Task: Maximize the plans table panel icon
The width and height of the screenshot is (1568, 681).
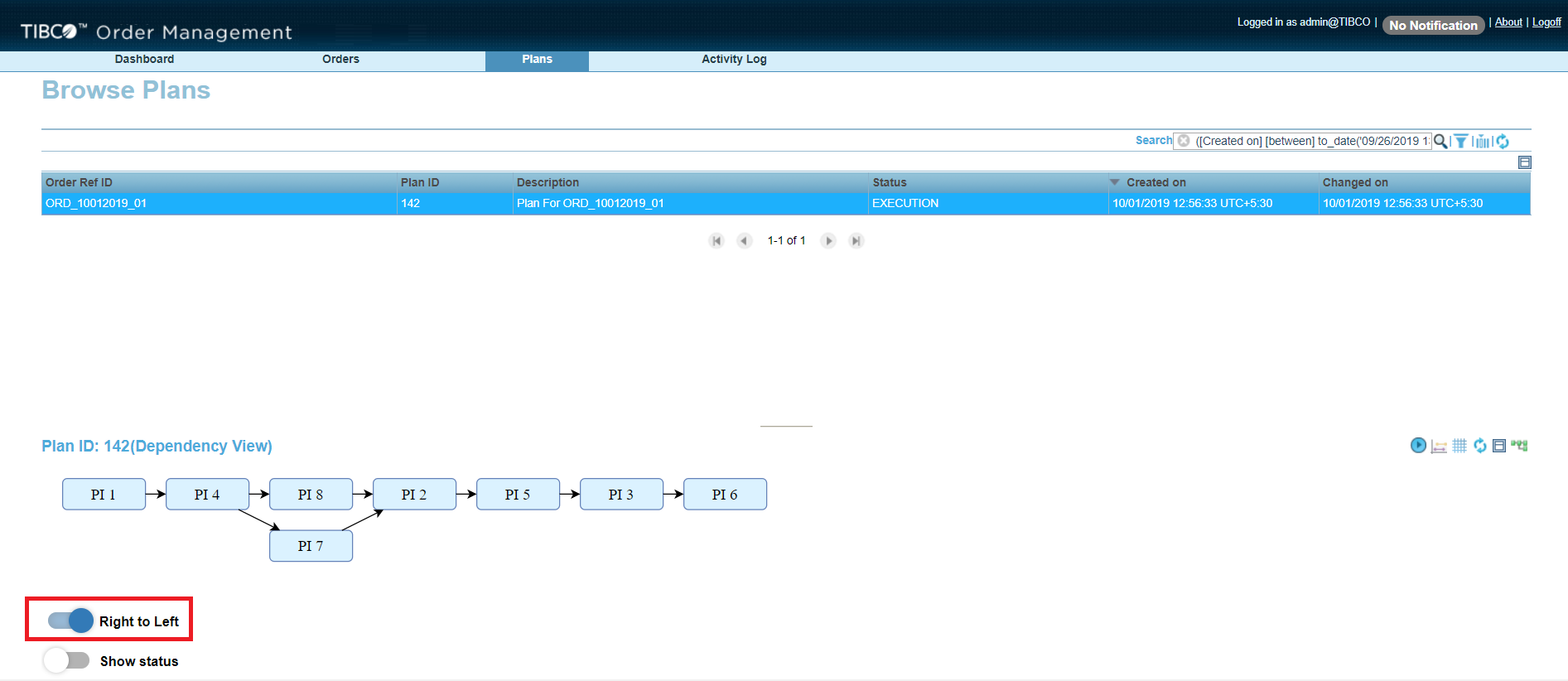Action: click(x=1525, y=162)
